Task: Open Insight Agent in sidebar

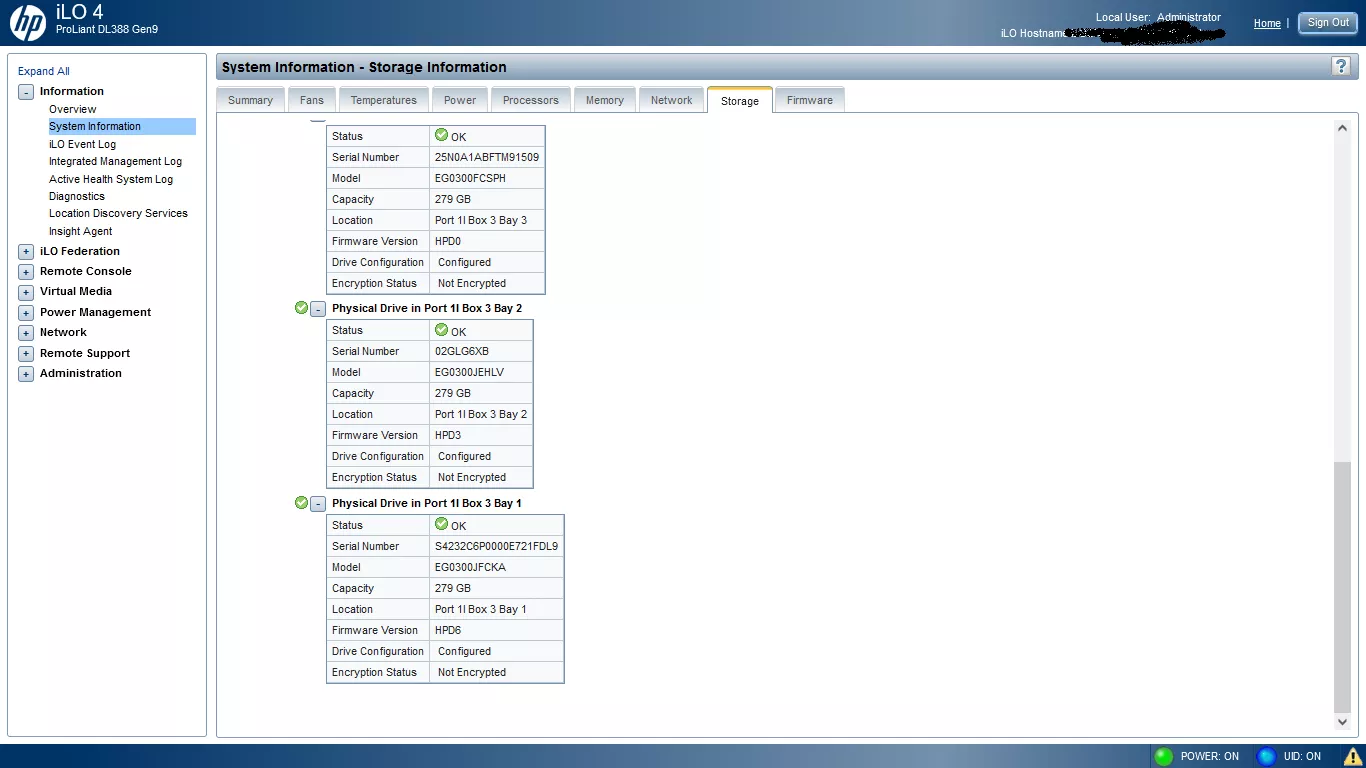Action: click(80, 231)
